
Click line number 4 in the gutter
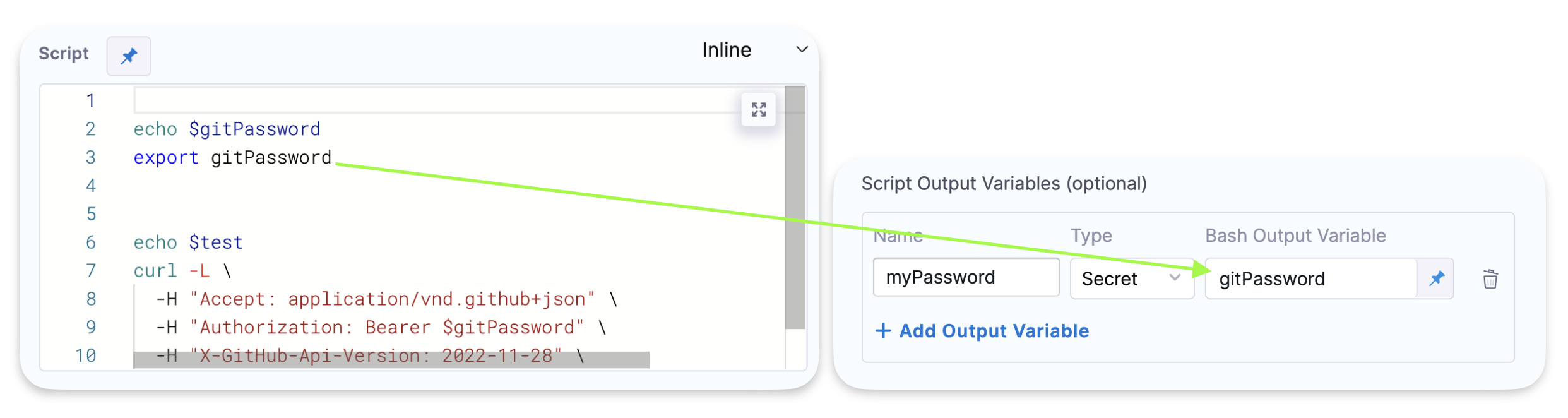[x=91, y=186]
